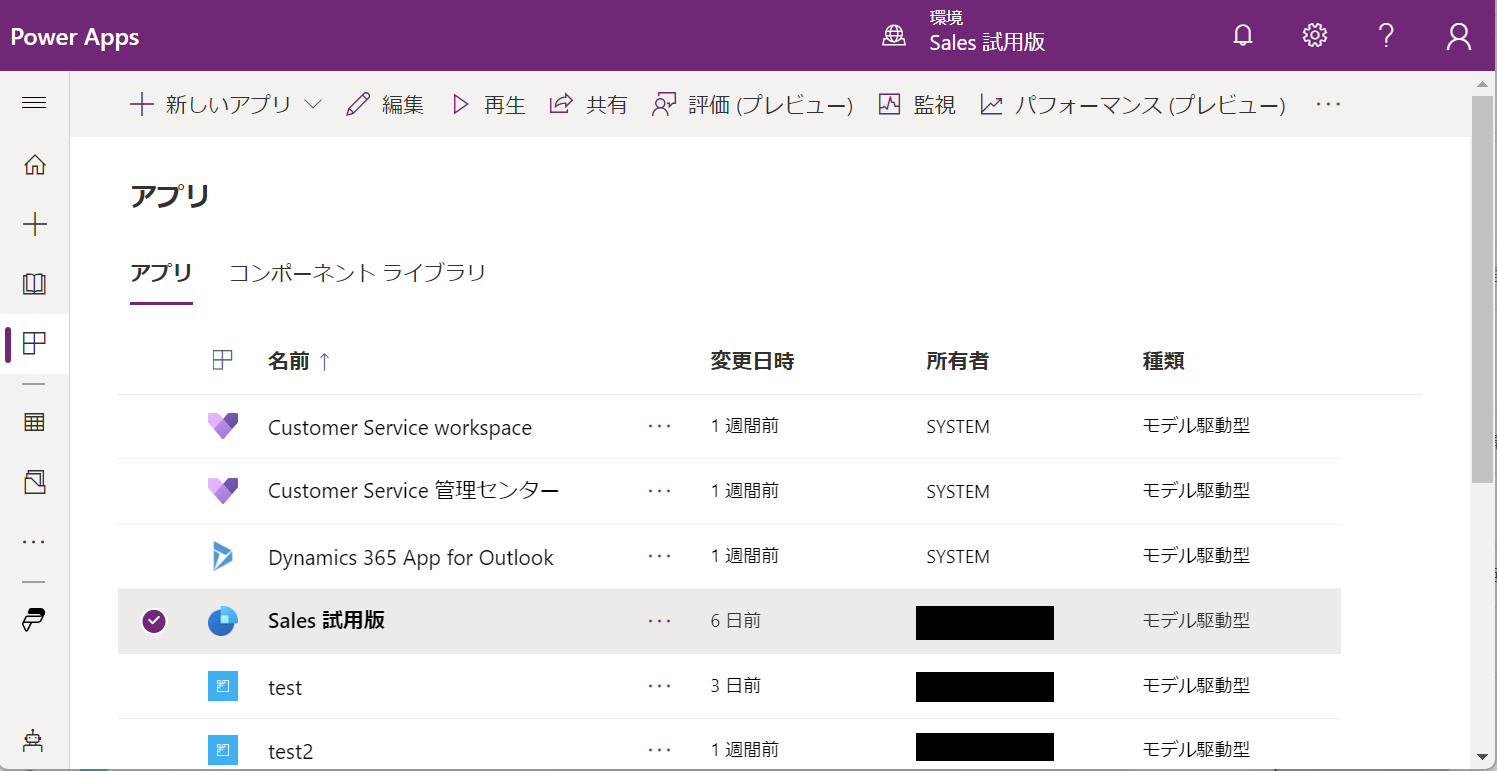Screen dimensions: 1497x771
Task: Select the Apps icon in sidebar
Action: point(34,344)
